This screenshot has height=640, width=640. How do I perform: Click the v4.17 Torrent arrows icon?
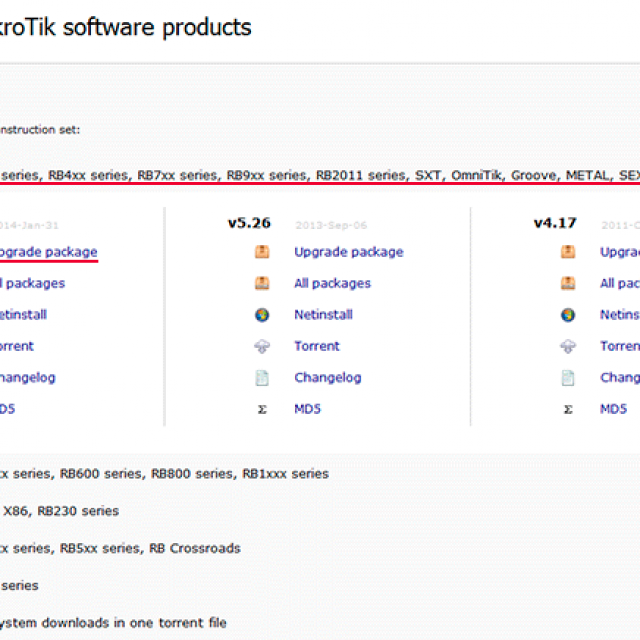568,346
